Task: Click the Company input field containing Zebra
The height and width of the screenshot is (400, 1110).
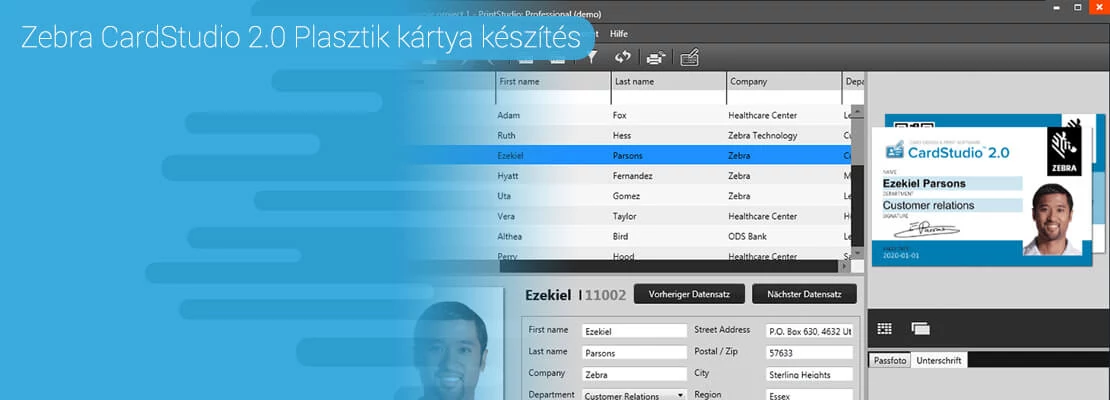Action: click(634, 375)
